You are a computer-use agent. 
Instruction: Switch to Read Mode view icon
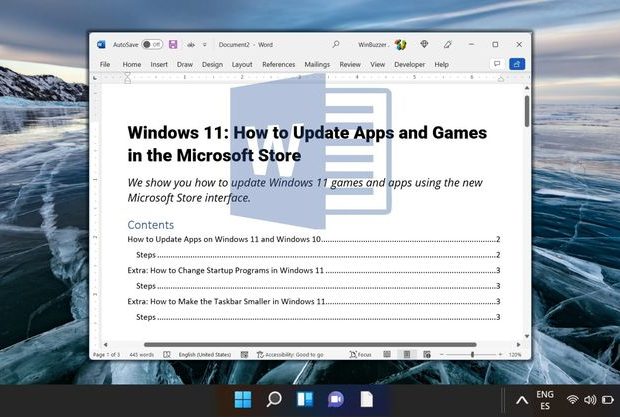(x=387, y=355)
